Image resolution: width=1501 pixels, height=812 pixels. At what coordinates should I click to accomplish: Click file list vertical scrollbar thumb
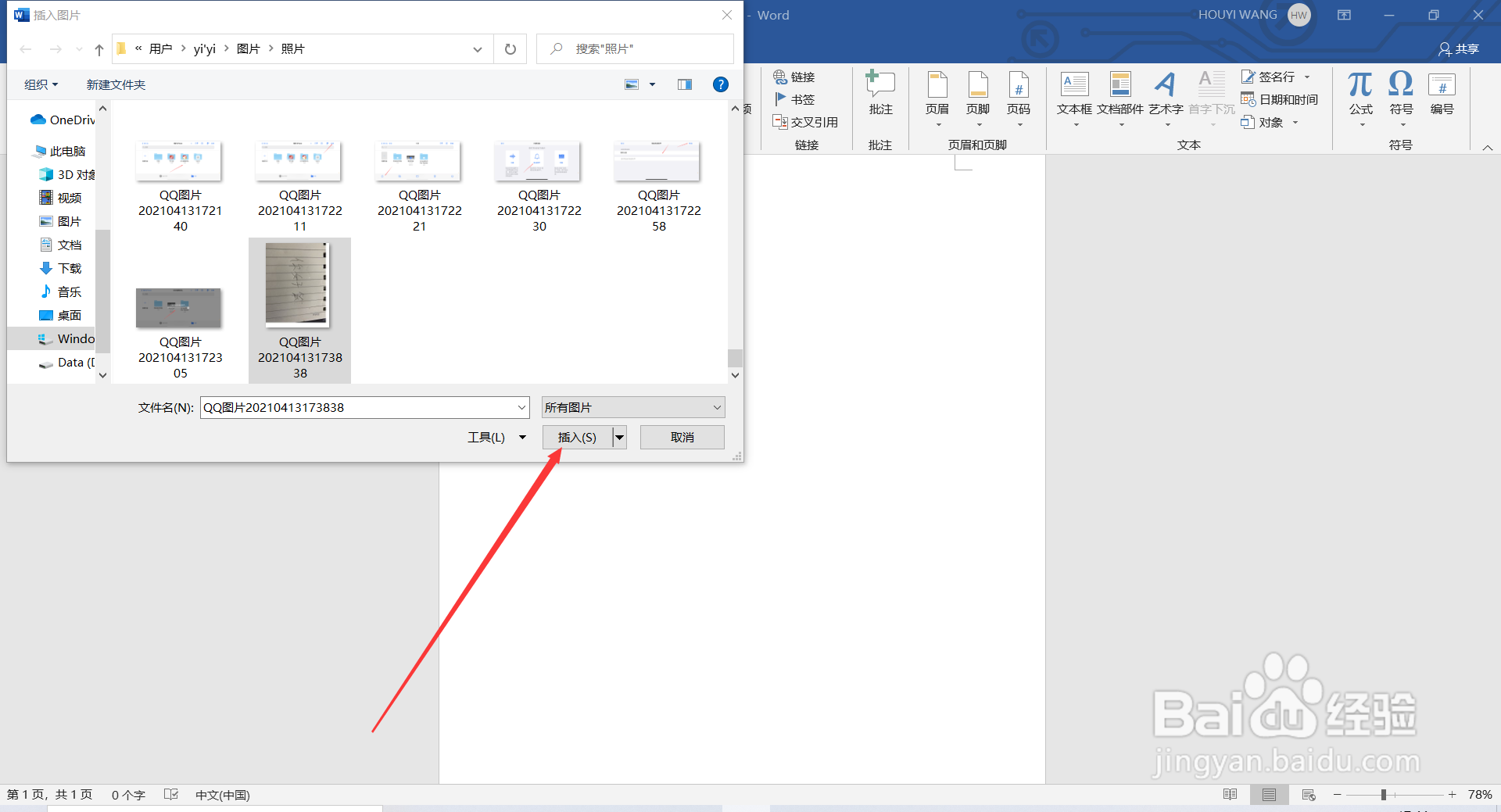pyautogui.click(x=735, y=358)
